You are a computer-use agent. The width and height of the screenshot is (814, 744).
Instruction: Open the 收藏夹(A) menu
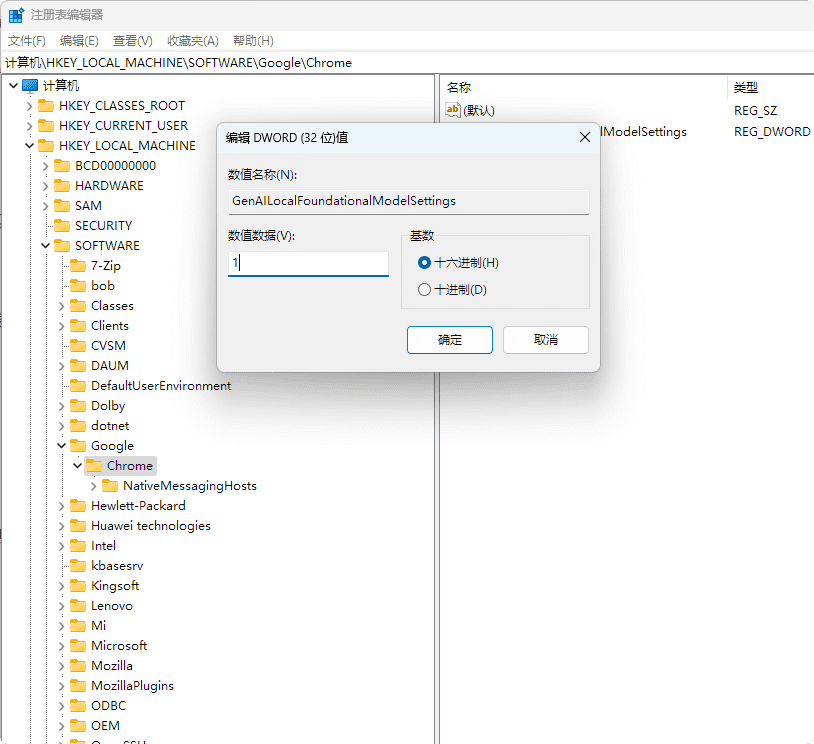point(193,40)
